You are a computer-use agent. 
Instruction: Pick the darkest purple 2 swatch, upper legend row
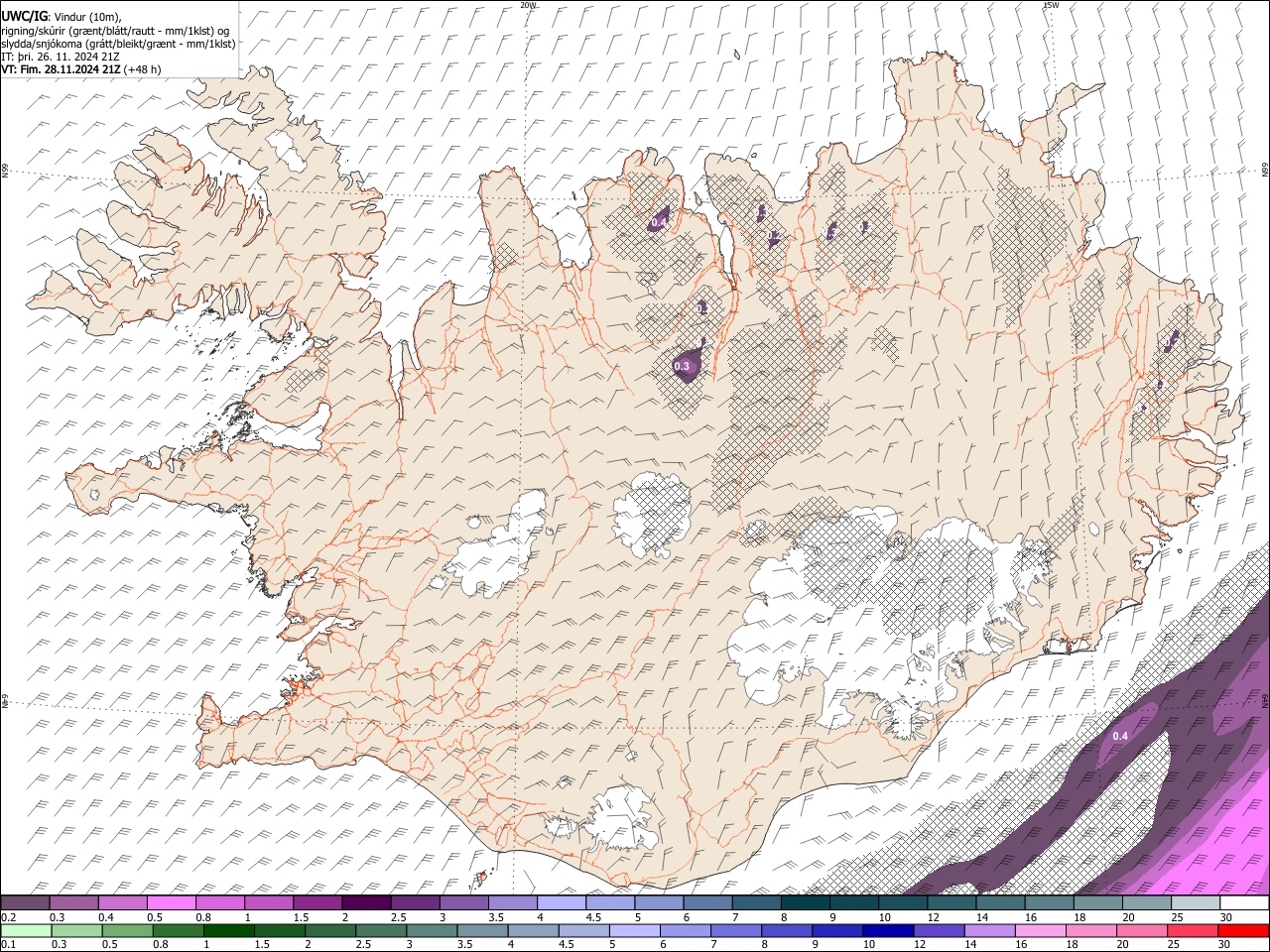click(366, 903)
